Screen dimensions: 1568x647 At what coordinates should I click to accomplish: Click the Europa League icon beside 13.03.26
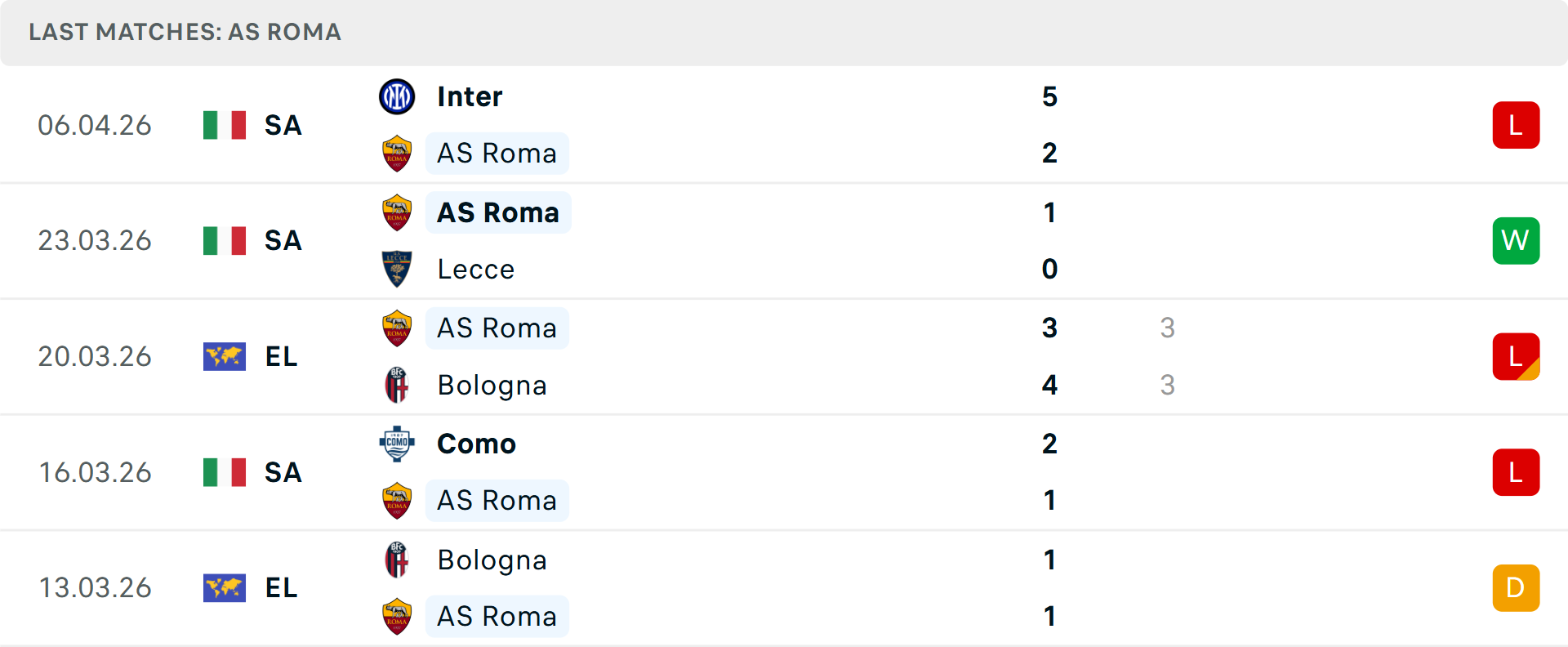226,587
